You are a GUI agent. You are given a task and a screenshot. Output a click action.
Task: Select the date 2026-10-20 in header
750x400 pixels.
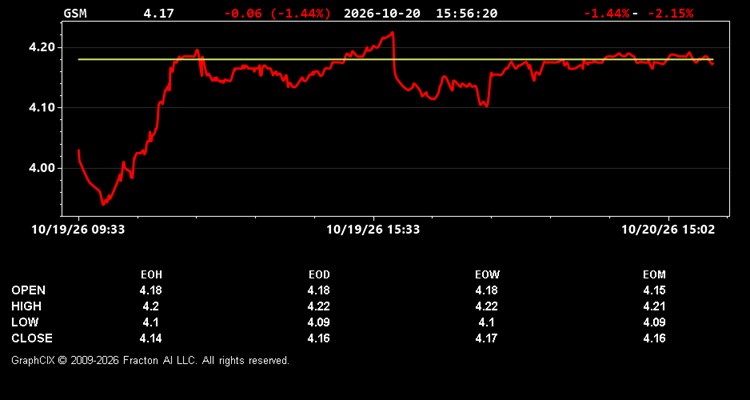point(382,13)
